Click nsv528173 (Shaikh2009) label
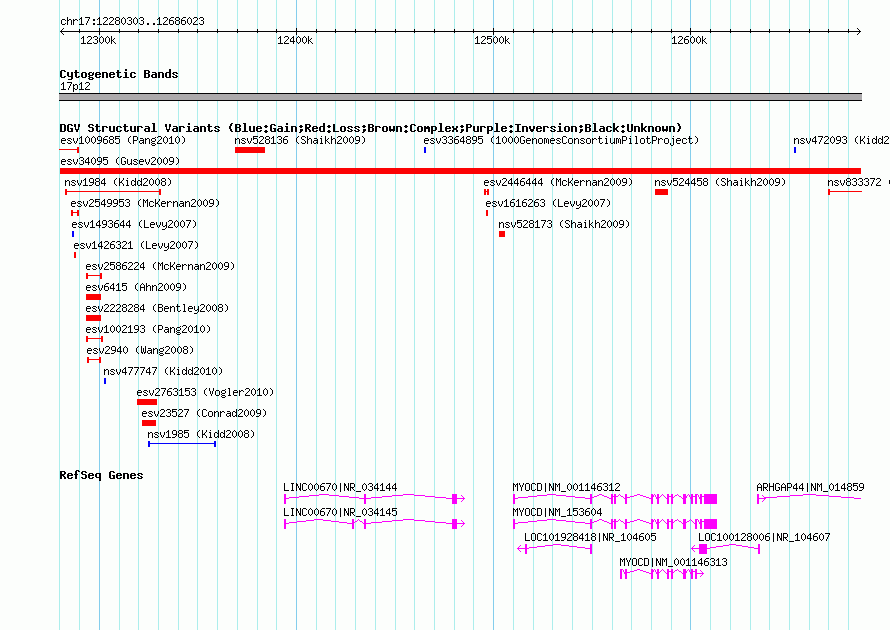The image size is (890, 630). click(x=564, y=224)
